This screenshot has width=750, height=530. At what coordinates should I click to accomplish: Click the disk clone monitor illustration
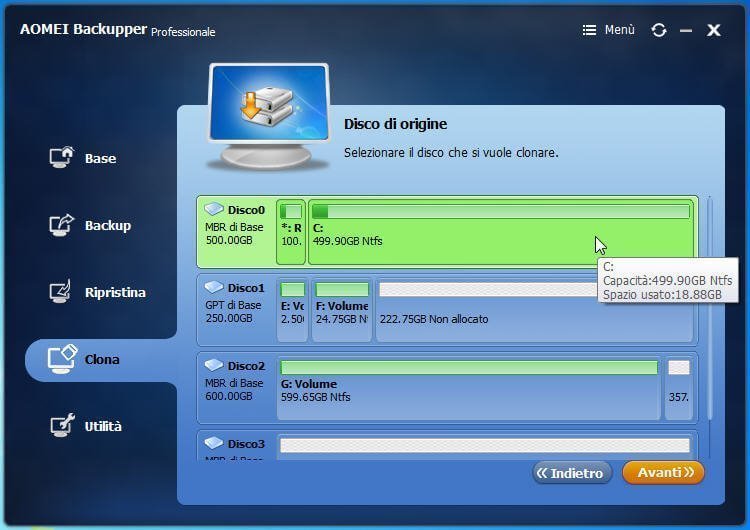[269, 116]
